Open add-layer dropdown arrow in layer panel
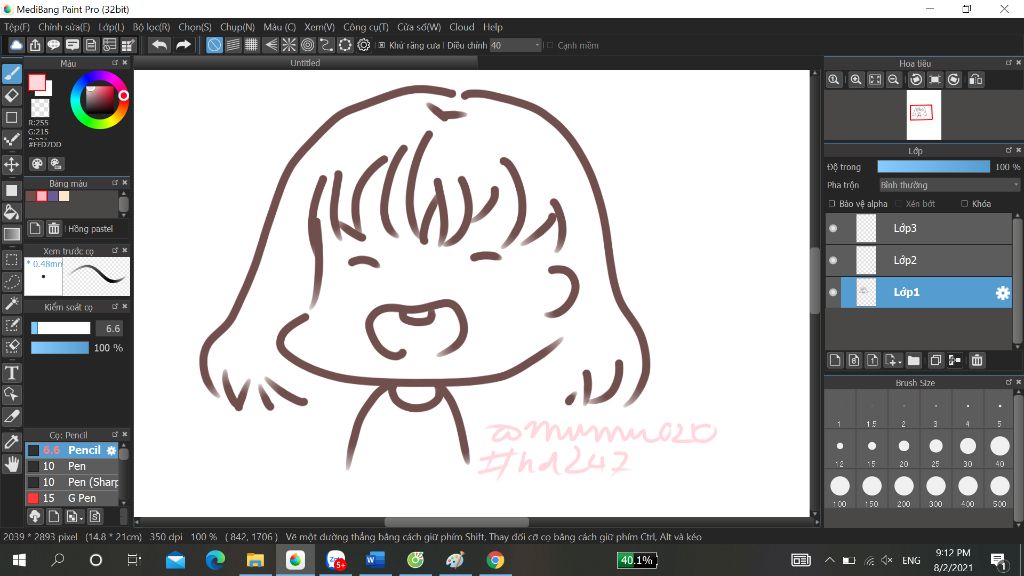Viewport: 1024px width, 576px height. 899,361
